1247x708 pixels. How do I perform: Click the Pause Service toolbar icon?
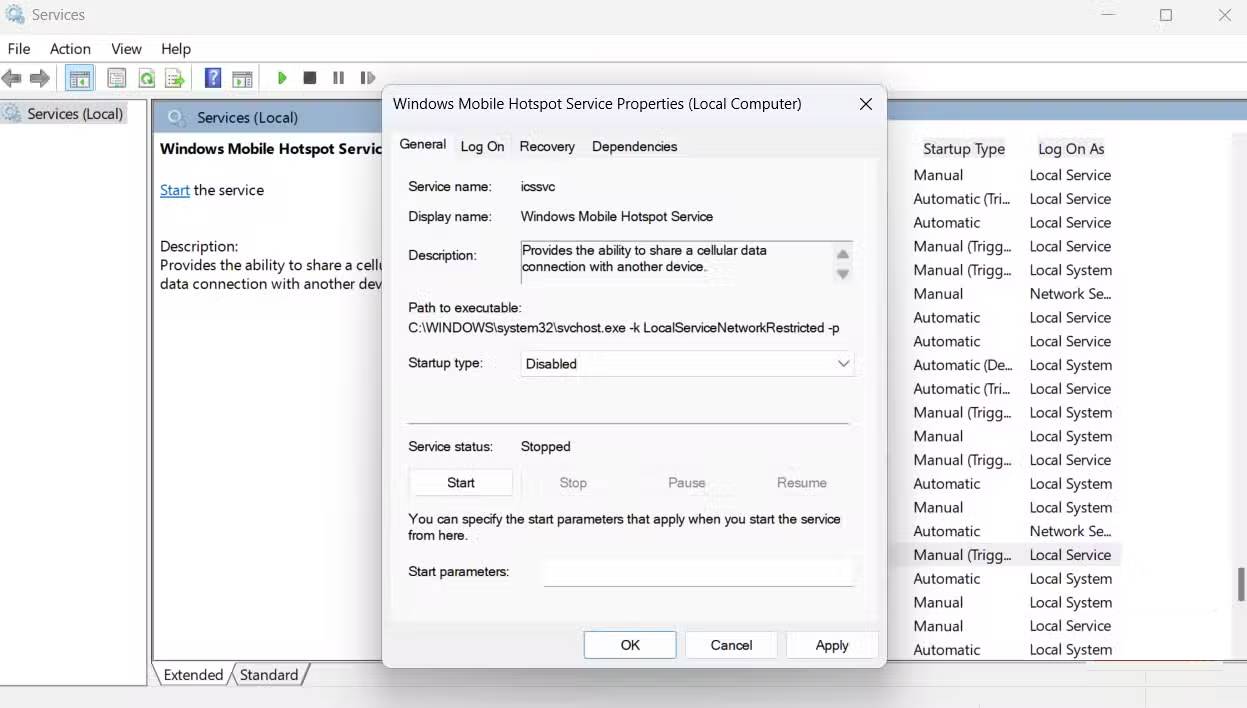337,77
